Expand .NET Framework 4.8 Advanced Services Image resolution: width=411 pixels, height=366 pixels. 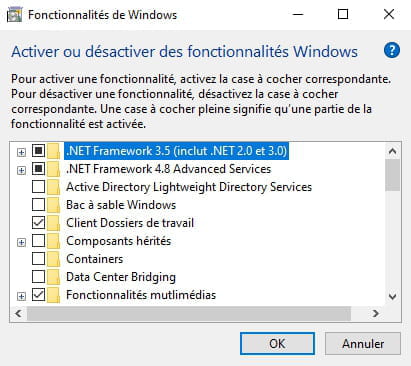pyautogui.click(x=21, y=170)
